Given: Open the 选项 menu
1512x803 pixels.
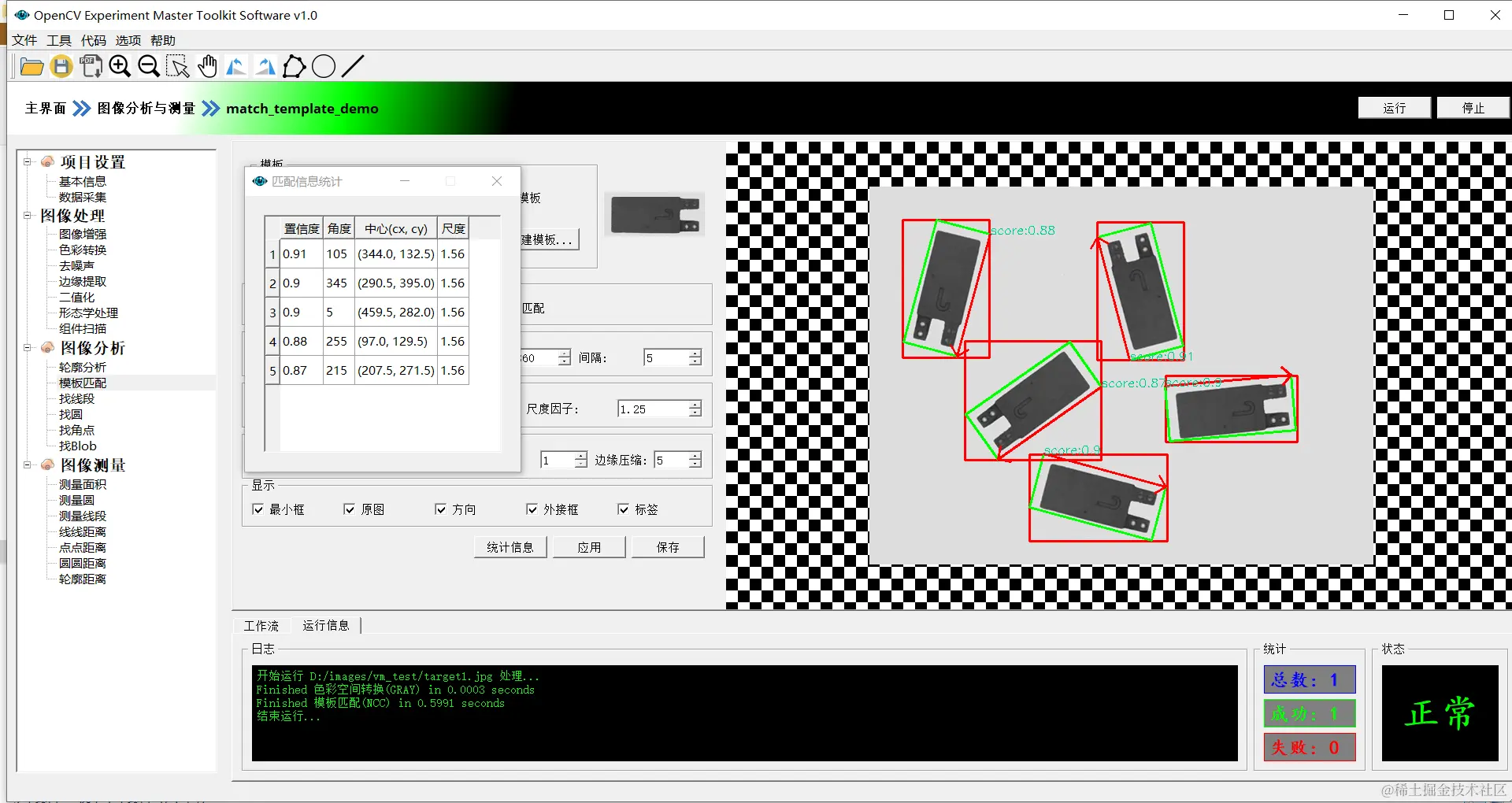Looking at the screenshot, I should coord(128,40).
